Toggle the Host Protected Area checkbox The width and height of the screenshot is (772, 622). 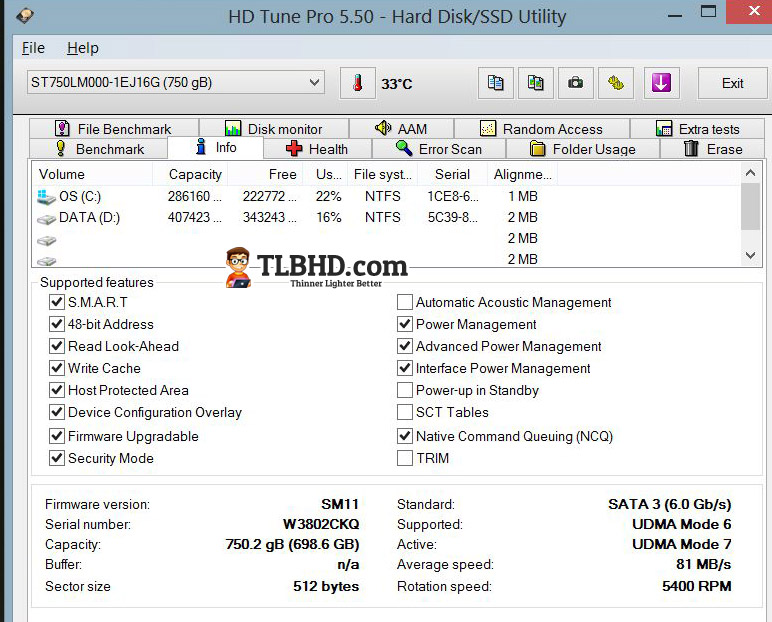[x=57, y=390]
